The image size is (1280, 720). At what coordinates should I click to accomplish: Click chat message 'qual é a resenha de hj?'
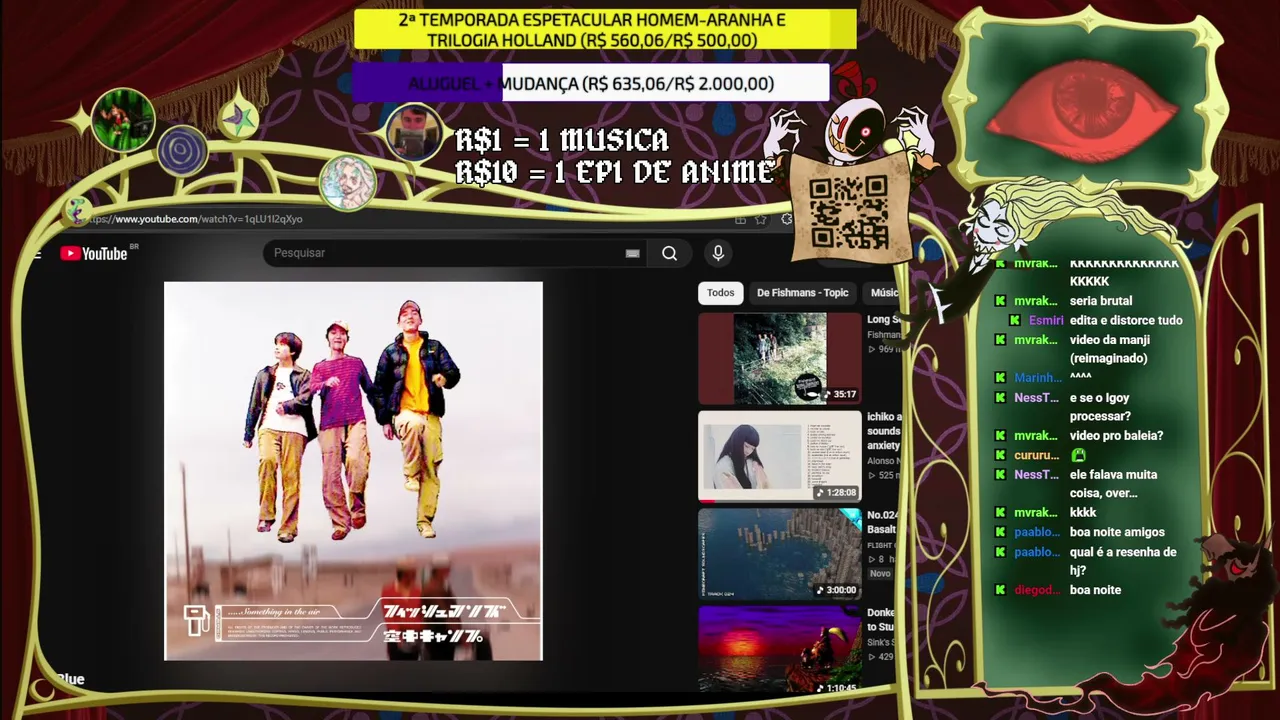tap(1123, 561)
